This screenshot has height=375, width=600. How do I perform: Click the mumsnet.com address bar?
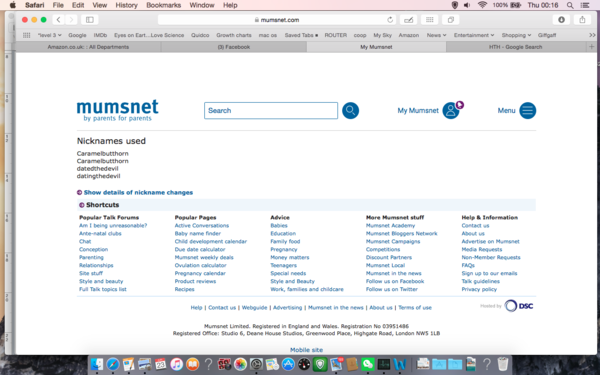point(277,20)
